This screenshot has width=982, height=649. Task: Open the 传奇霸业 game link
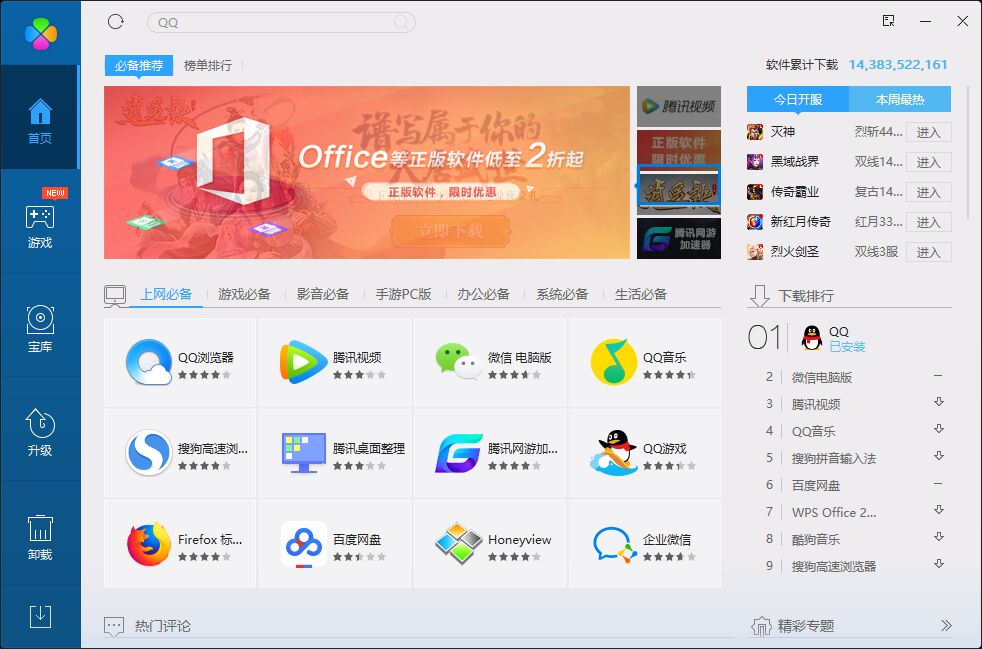[x=794, y=192]
